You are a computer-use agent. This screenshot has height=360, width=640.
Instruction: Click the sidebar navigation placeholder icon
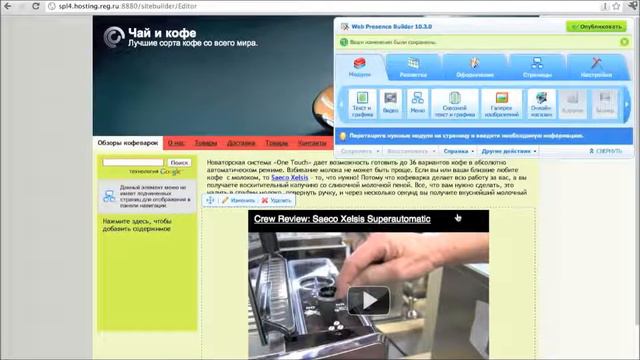(x=109, y=196)
